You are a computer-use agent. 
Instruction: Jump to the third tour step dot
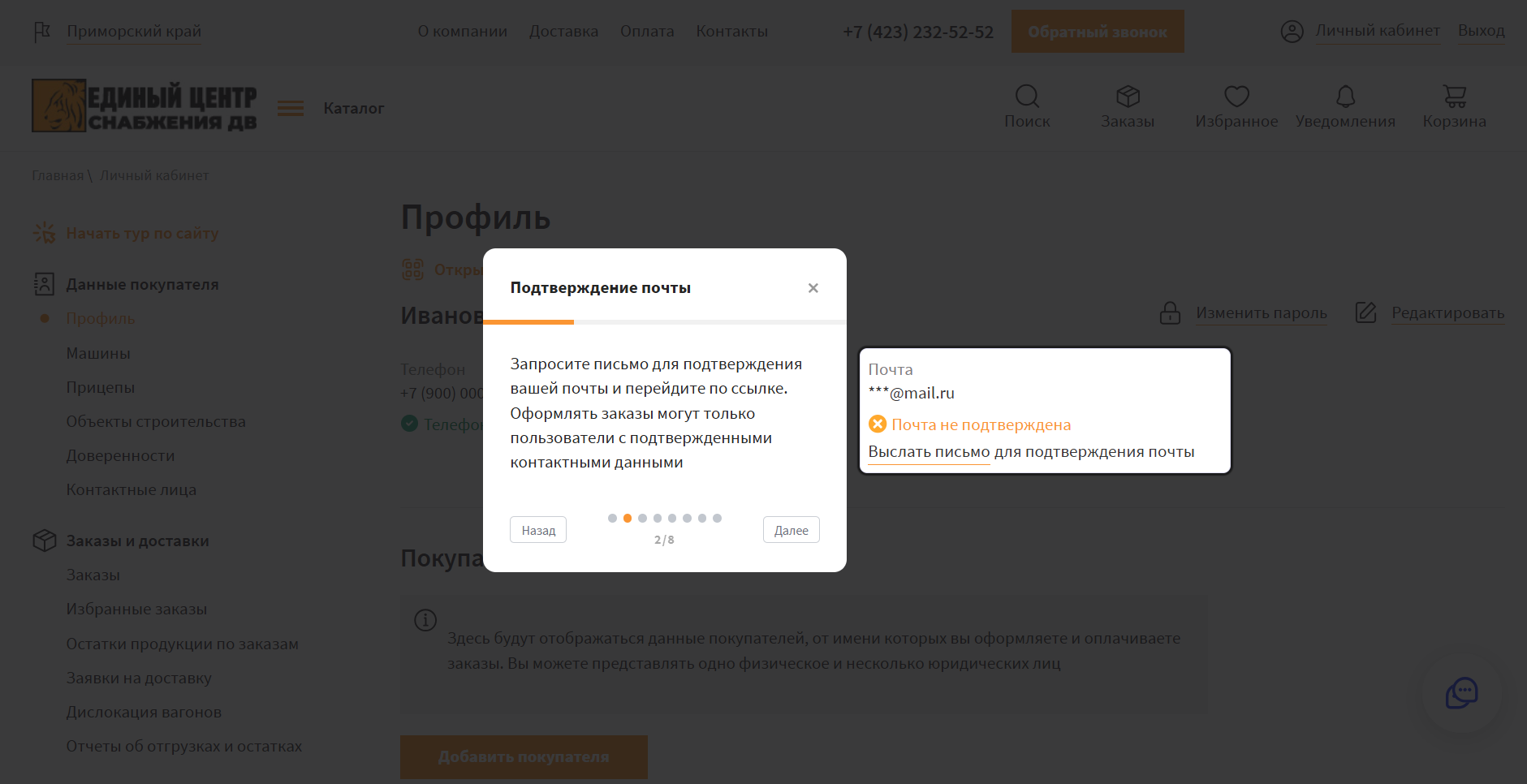642,519
